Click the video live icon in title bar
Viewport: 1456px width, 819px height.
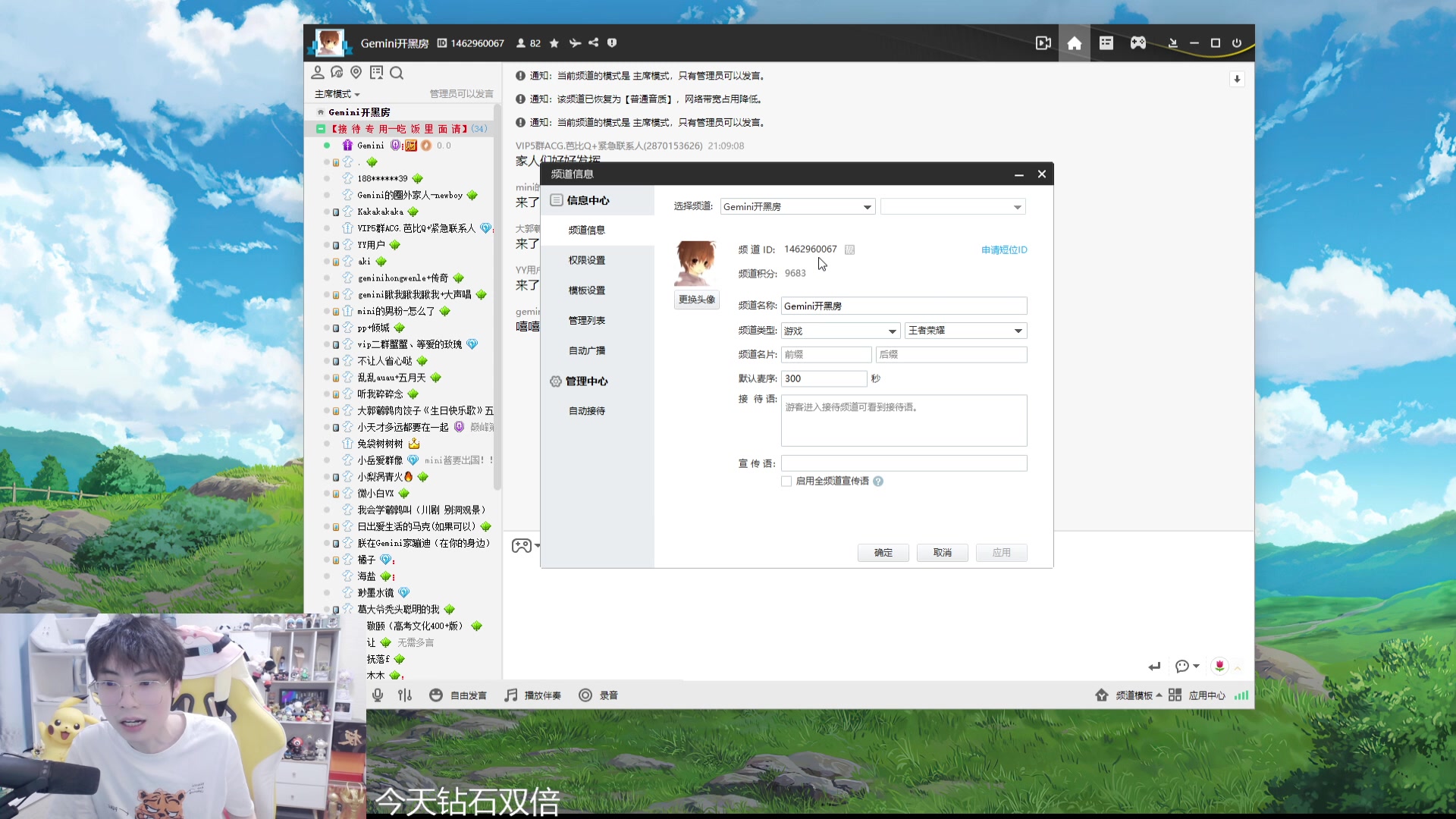point(1043,43)
